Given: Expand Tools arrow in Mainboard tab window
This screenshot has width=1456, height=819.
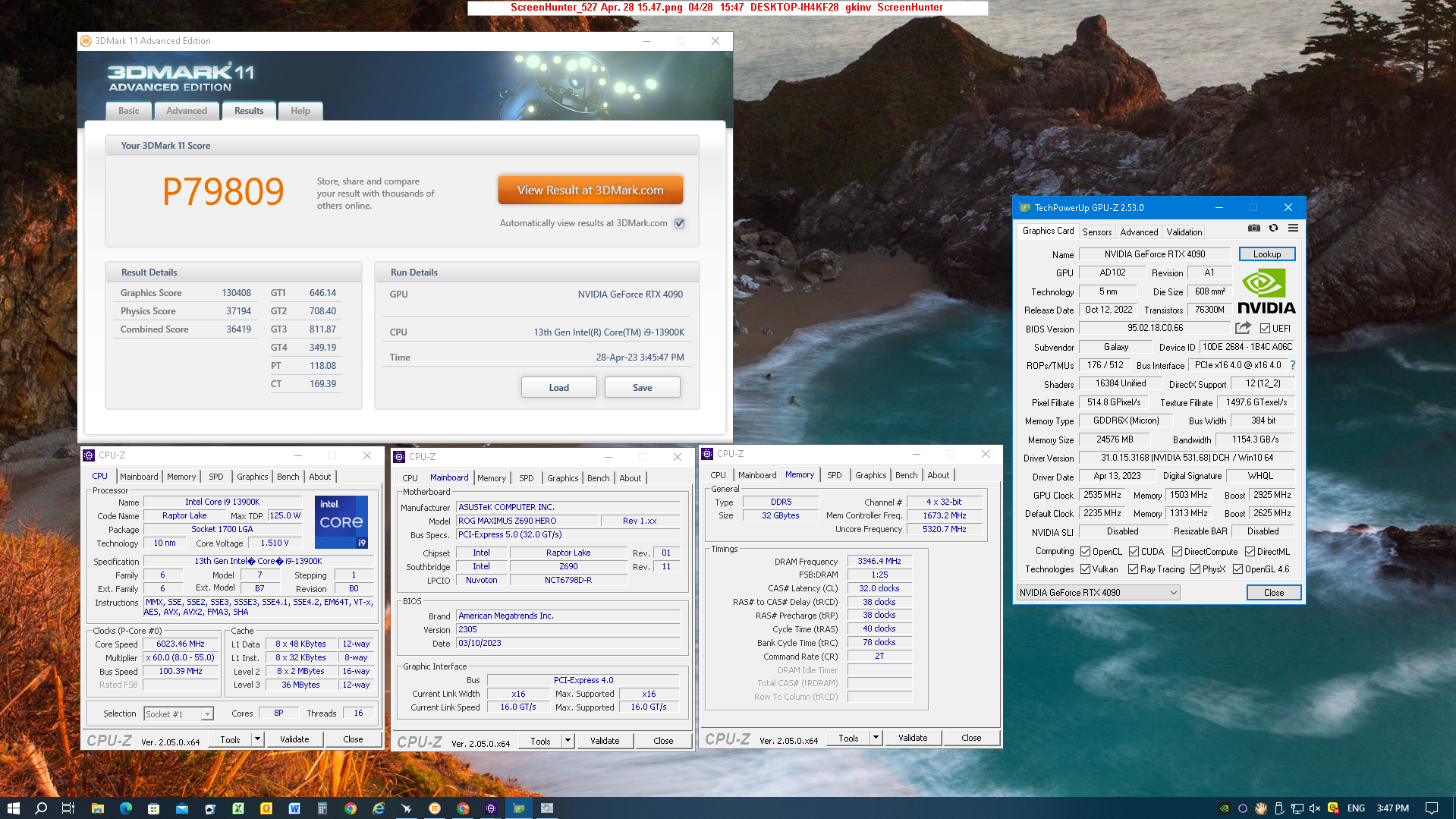Looking at the screenshot, I should (x=568, y=741).
